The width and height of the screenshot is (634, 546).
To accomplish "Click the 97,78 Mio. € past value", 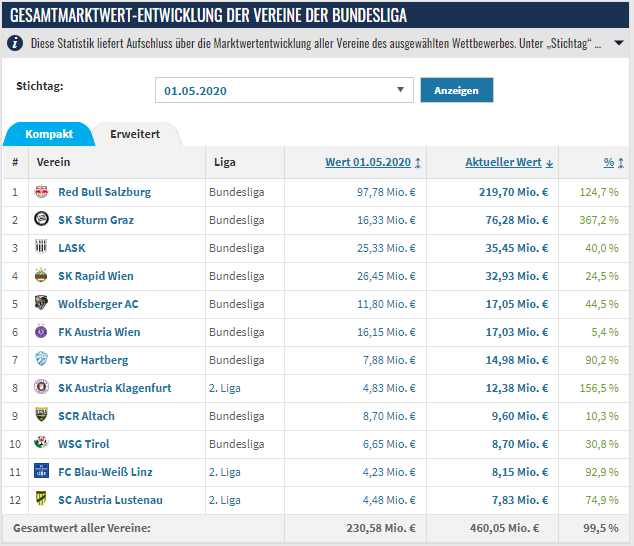I will (386, 192).
